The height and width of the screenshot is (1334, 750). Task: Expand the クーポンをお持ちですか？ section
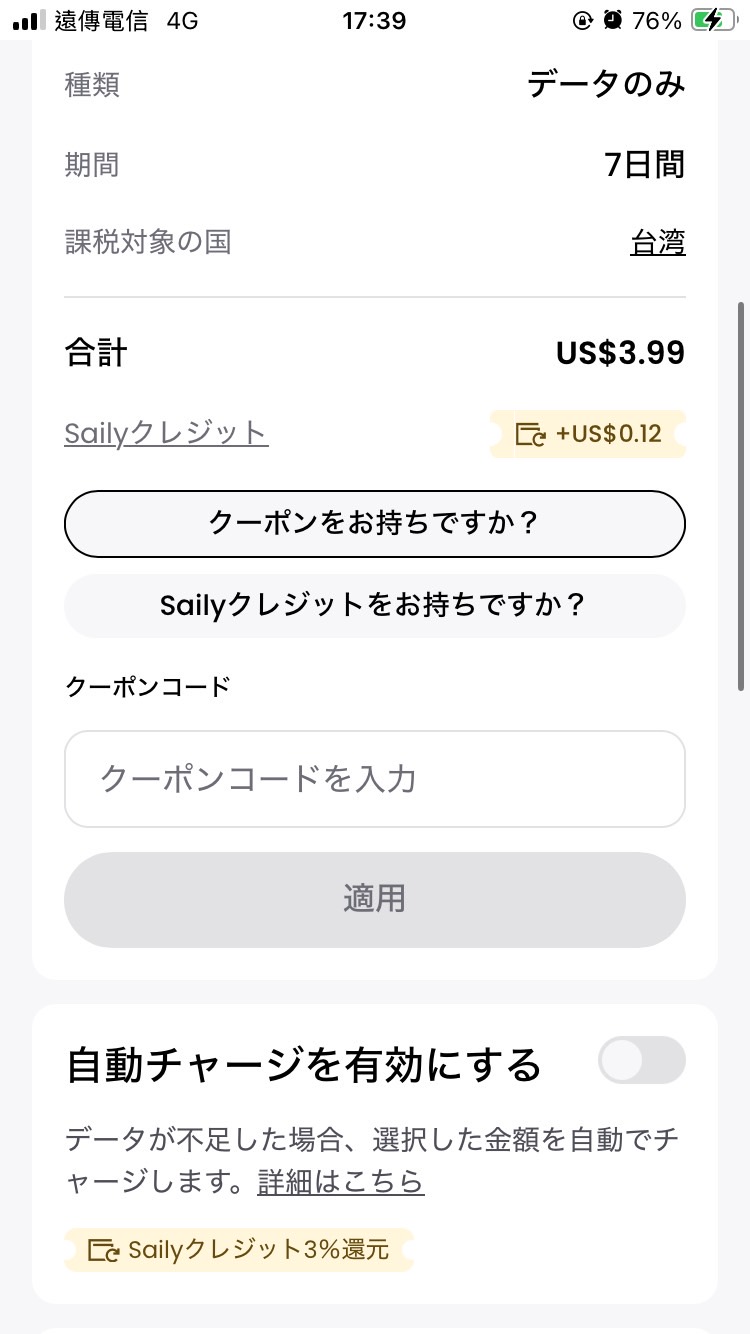click(x=374, y=523)
